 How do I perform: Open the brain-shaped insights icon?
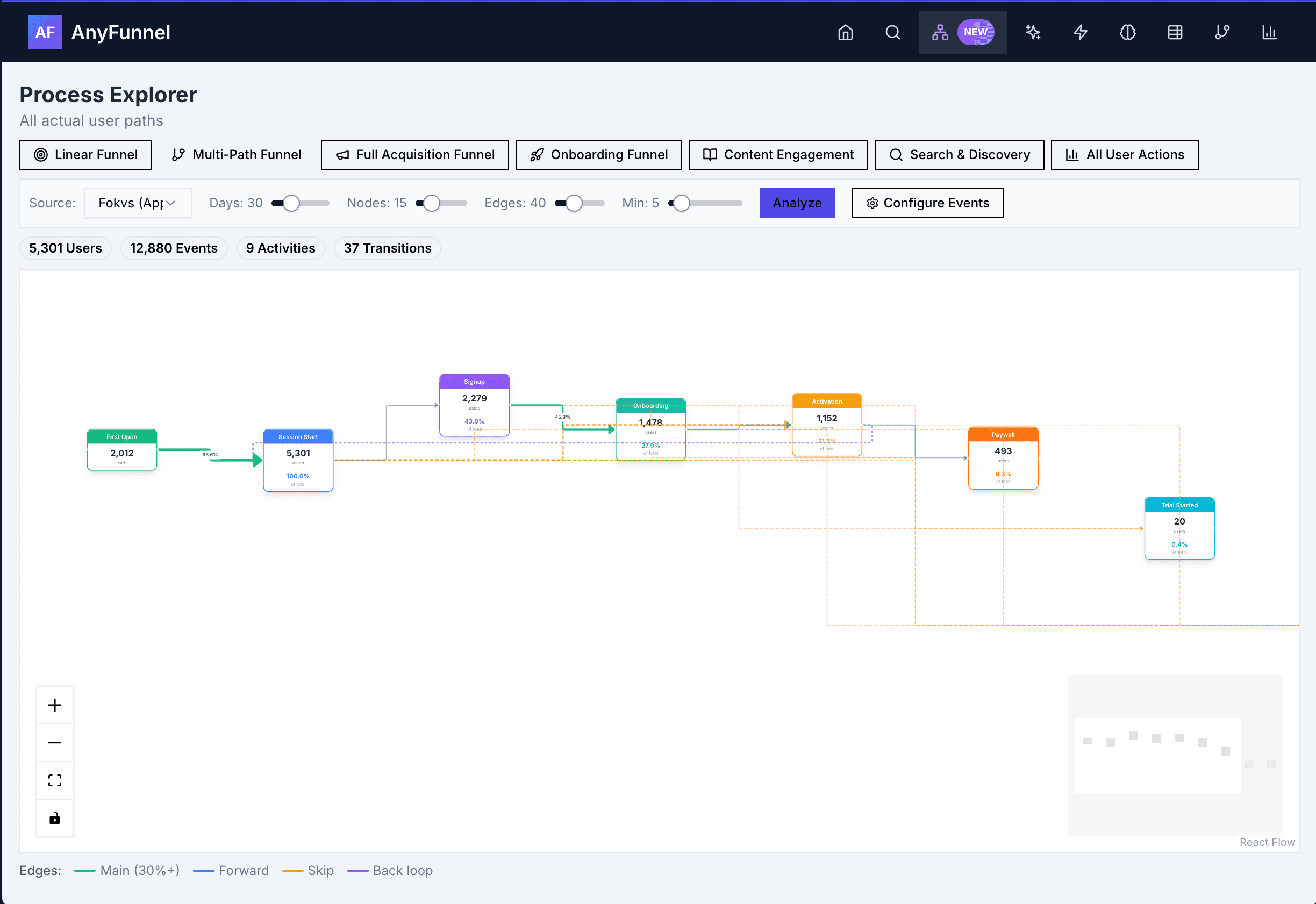pyautogui.click(x=1127, y=32)
